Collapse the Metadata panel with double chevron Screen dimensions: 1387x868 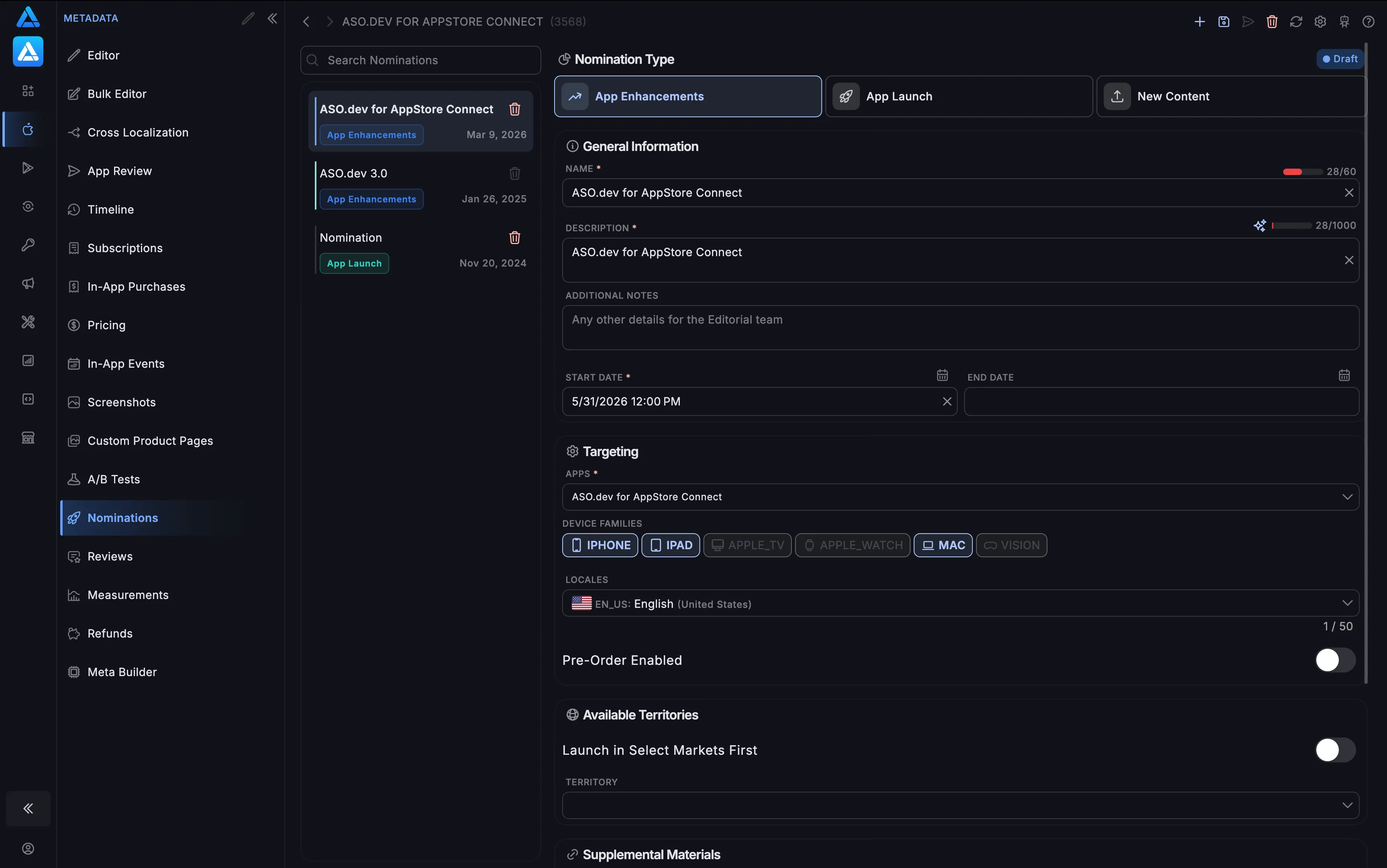(272, 18)
